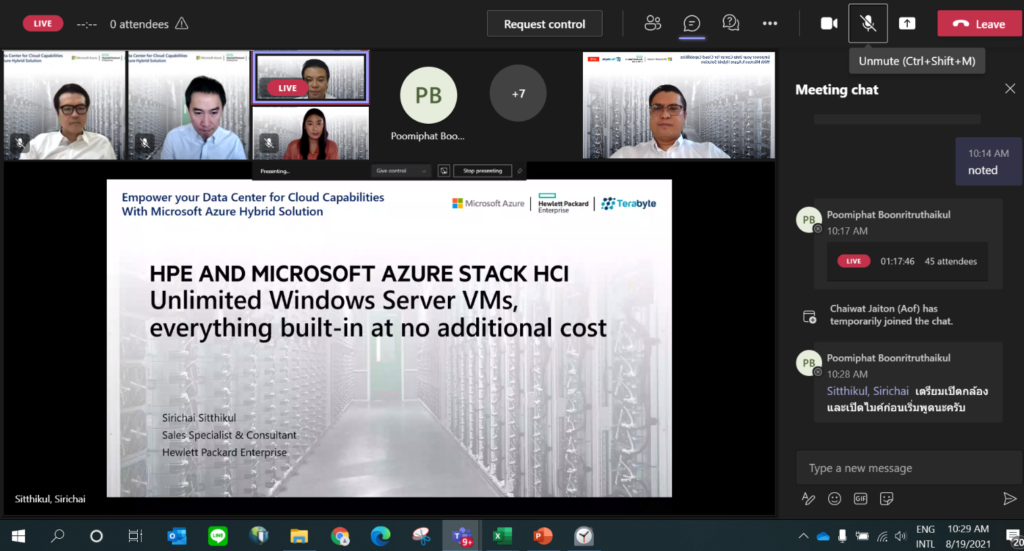This screenshot has width=1024, height=551.
Task: Click Poomiphat's 10:17 AM message avatar
Action: click(808, 219)
